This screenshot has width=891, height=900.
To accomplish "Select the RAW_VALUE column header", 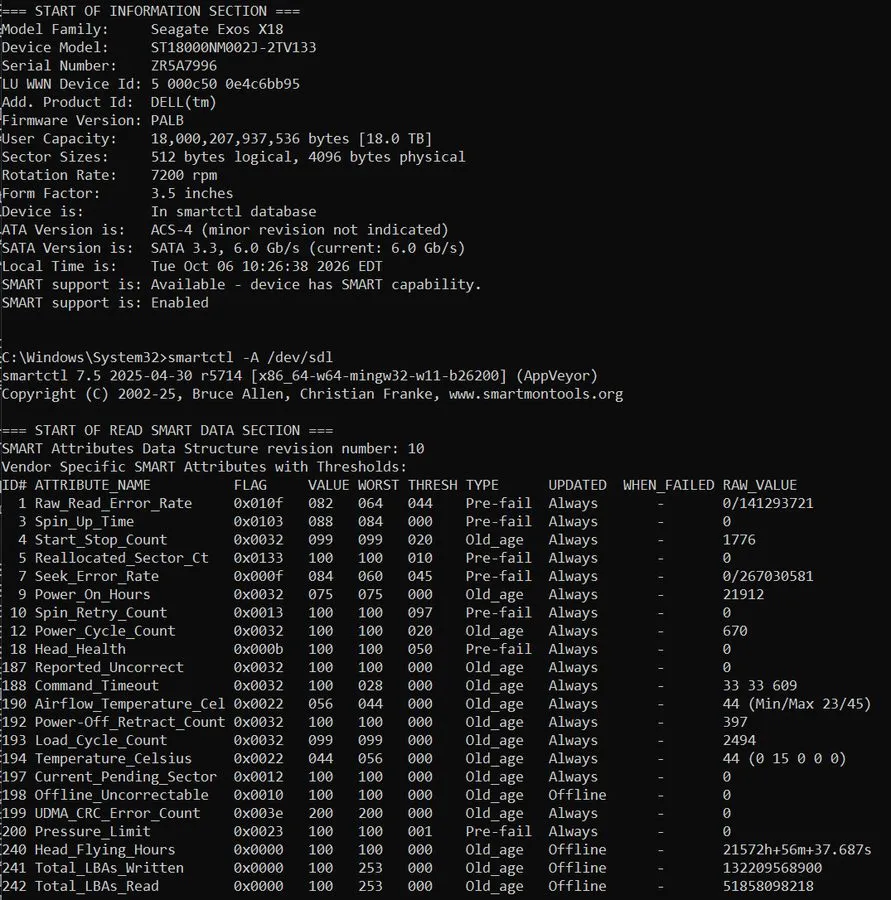I will pyautogui.click(x=760, y=485).
